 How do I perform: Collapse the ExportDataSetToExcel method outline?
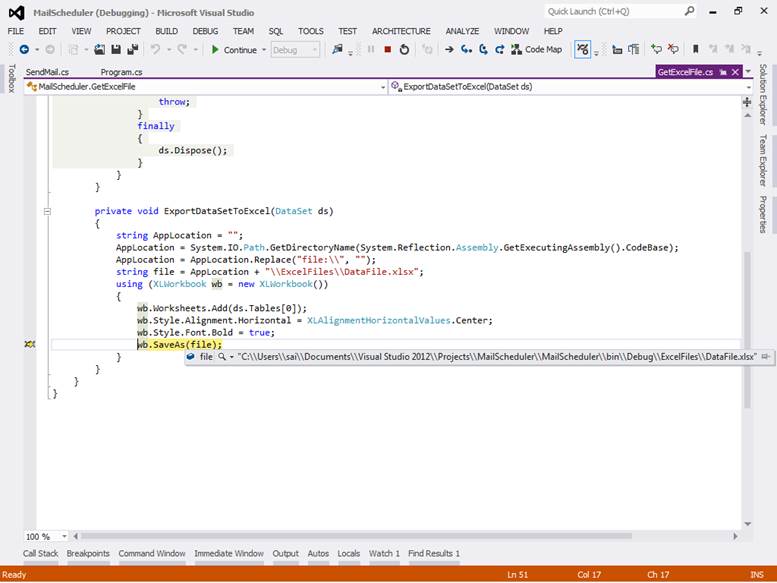pyautogui.click(x=47, y=211)
